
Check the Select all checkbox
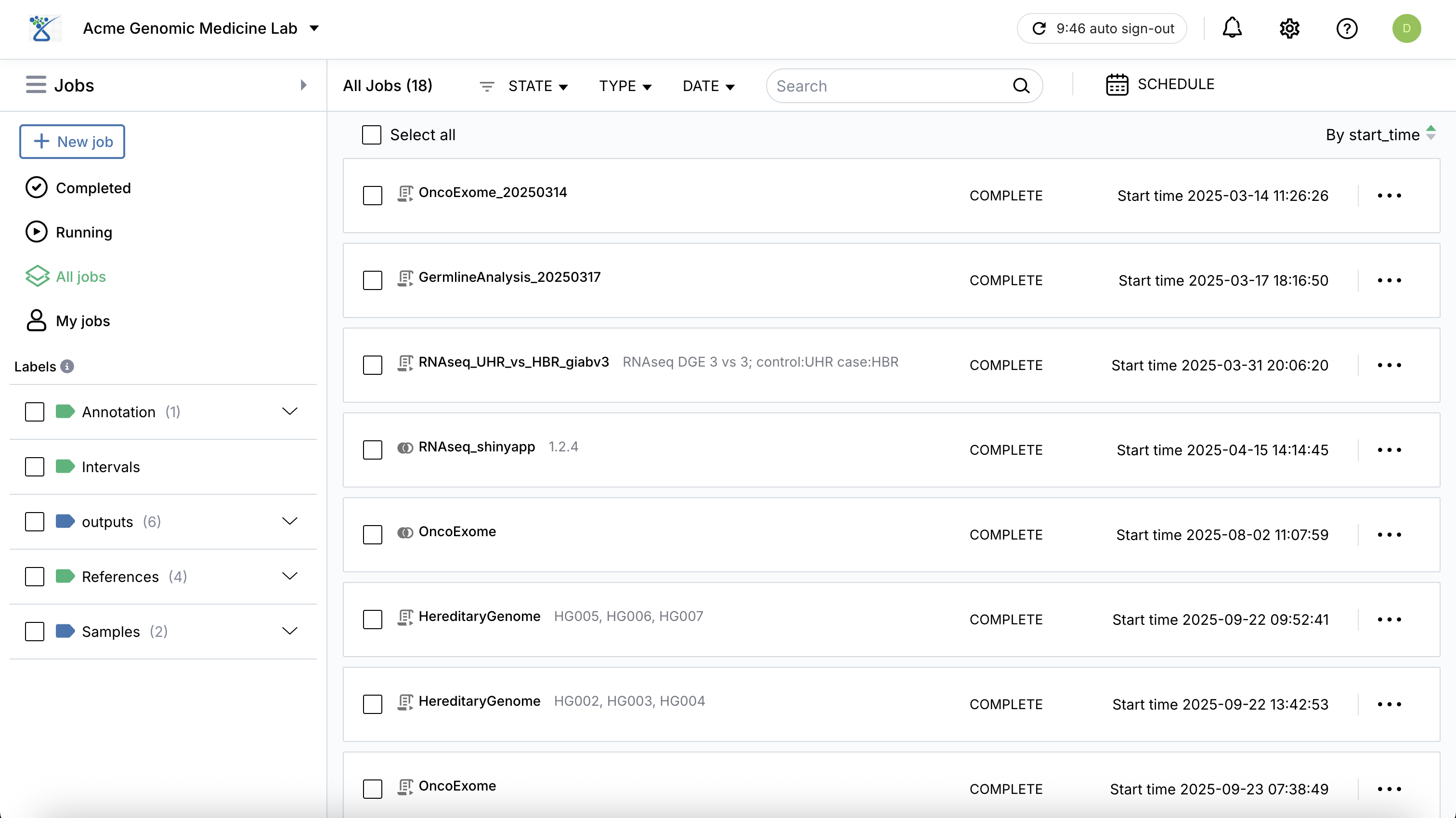(371, 134)
